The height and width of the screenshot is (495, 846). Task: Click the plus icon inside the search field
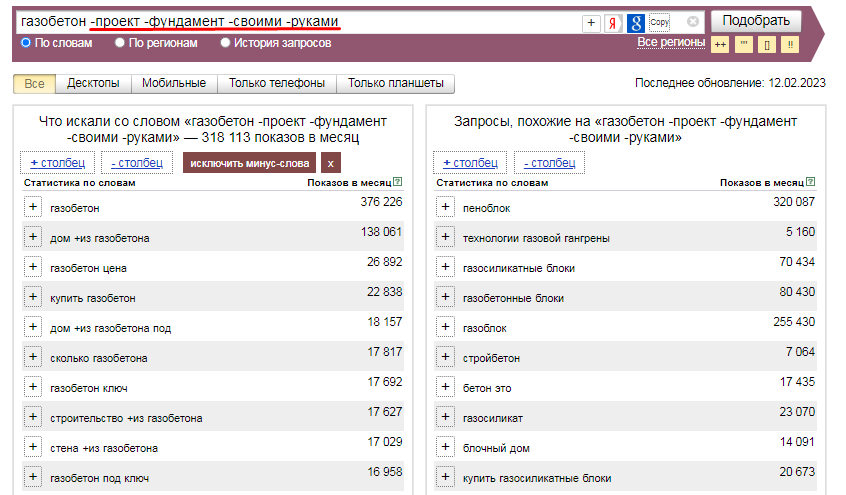[x=591, y=22]
